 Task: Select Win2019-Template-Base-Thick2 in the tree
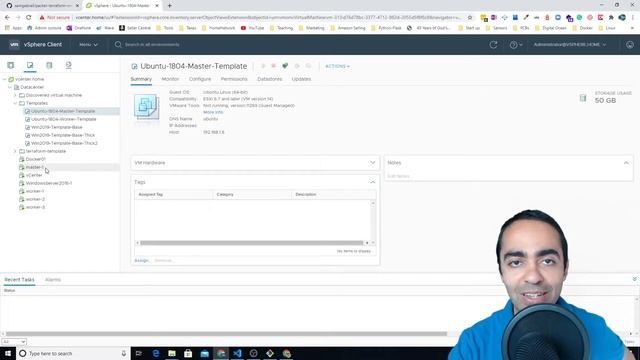coord(64,143)
